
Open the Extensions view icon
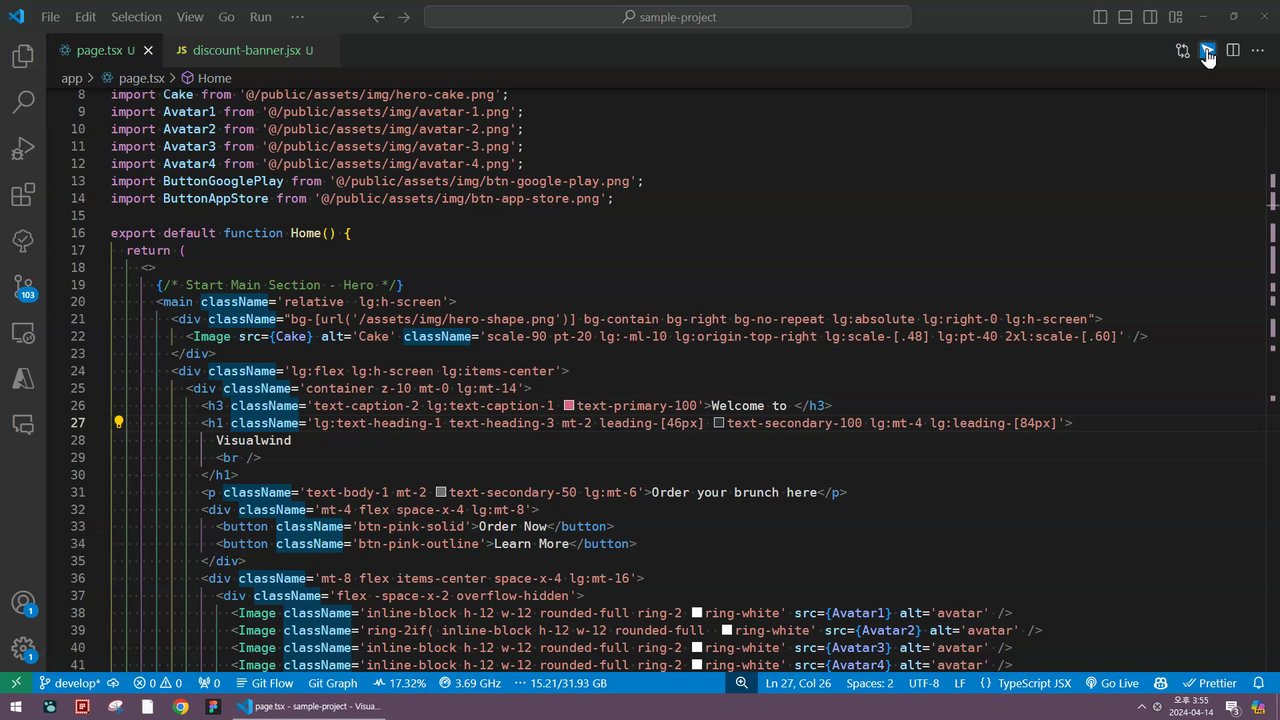[23, 195]
